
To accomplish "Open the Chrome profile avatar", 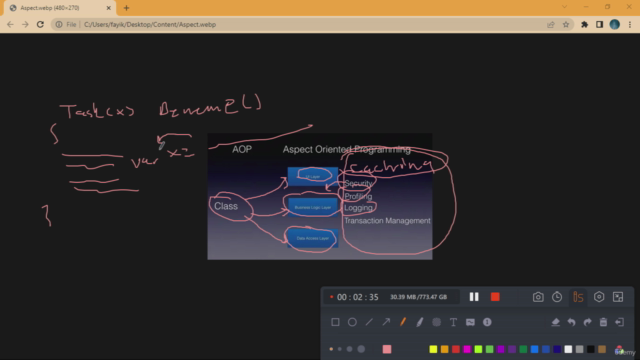I will [x=615, y=24].
